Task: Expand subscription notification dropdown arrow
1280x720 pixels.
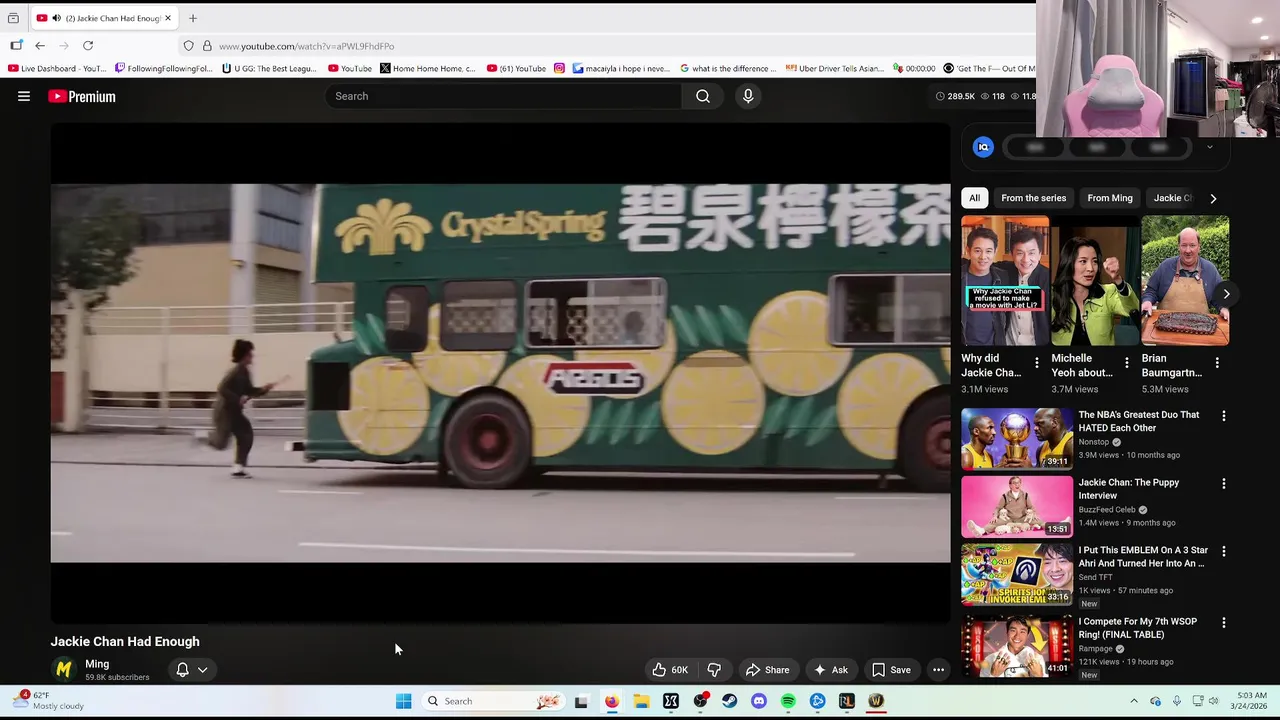Action: click(203, 670)
